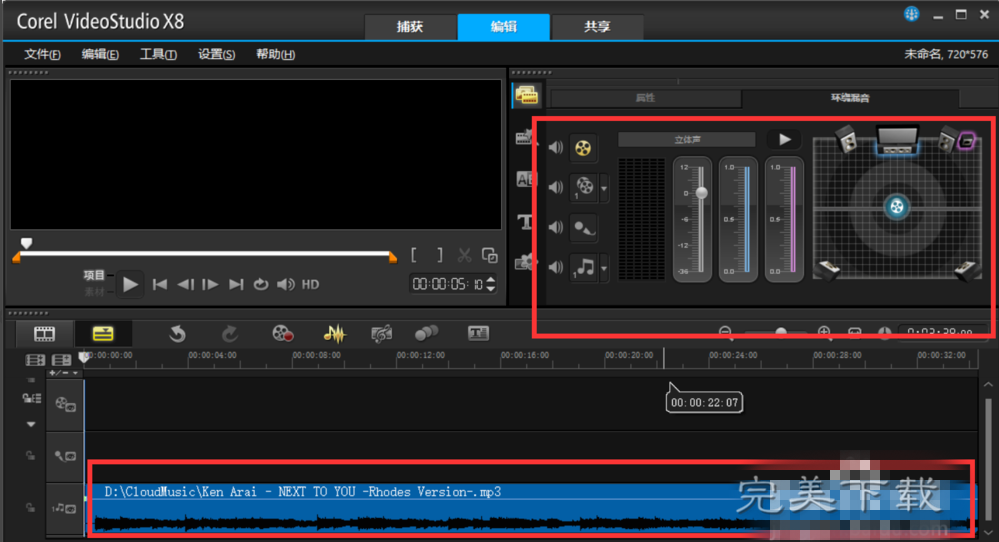Click the rear-left speaker icon
The width and height of the screenshot is (999, 542).
click(x=829, y=269)
